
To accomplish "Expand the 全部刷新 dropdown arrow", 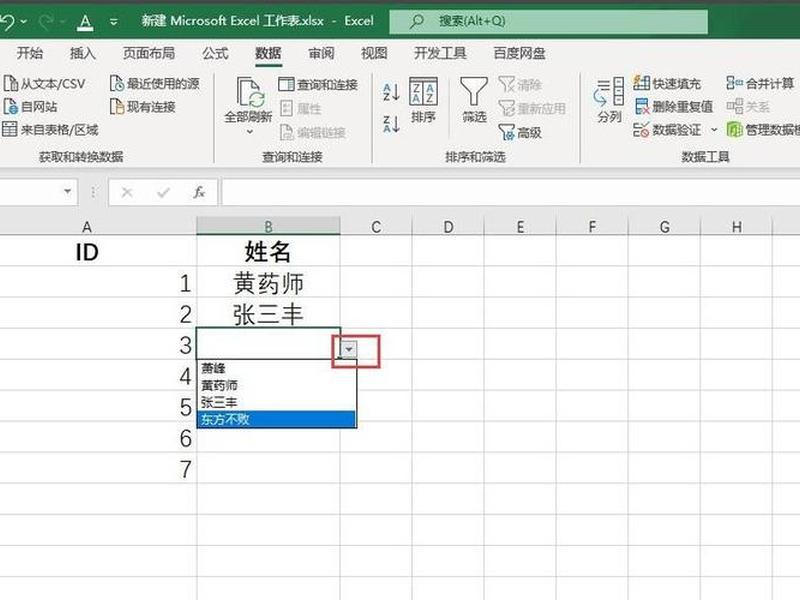I will [249, 132].
